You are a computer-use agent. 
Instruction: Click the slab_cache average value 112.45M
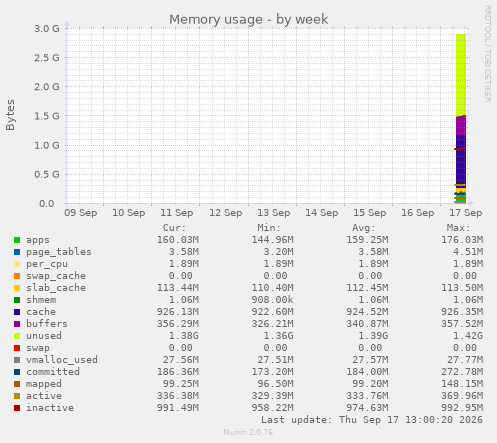pyautogui.click(x=367, y=288)
